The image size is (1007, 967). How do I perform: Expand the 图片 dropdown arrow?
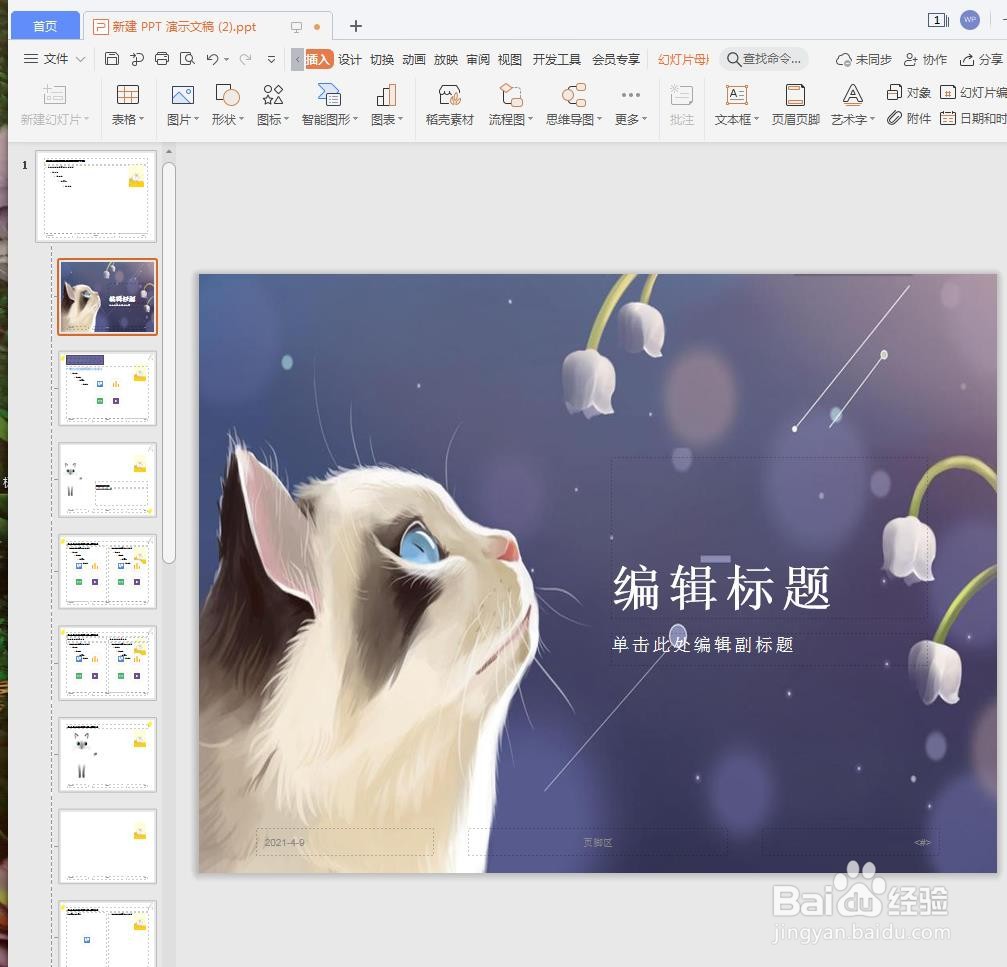[197, 119]
